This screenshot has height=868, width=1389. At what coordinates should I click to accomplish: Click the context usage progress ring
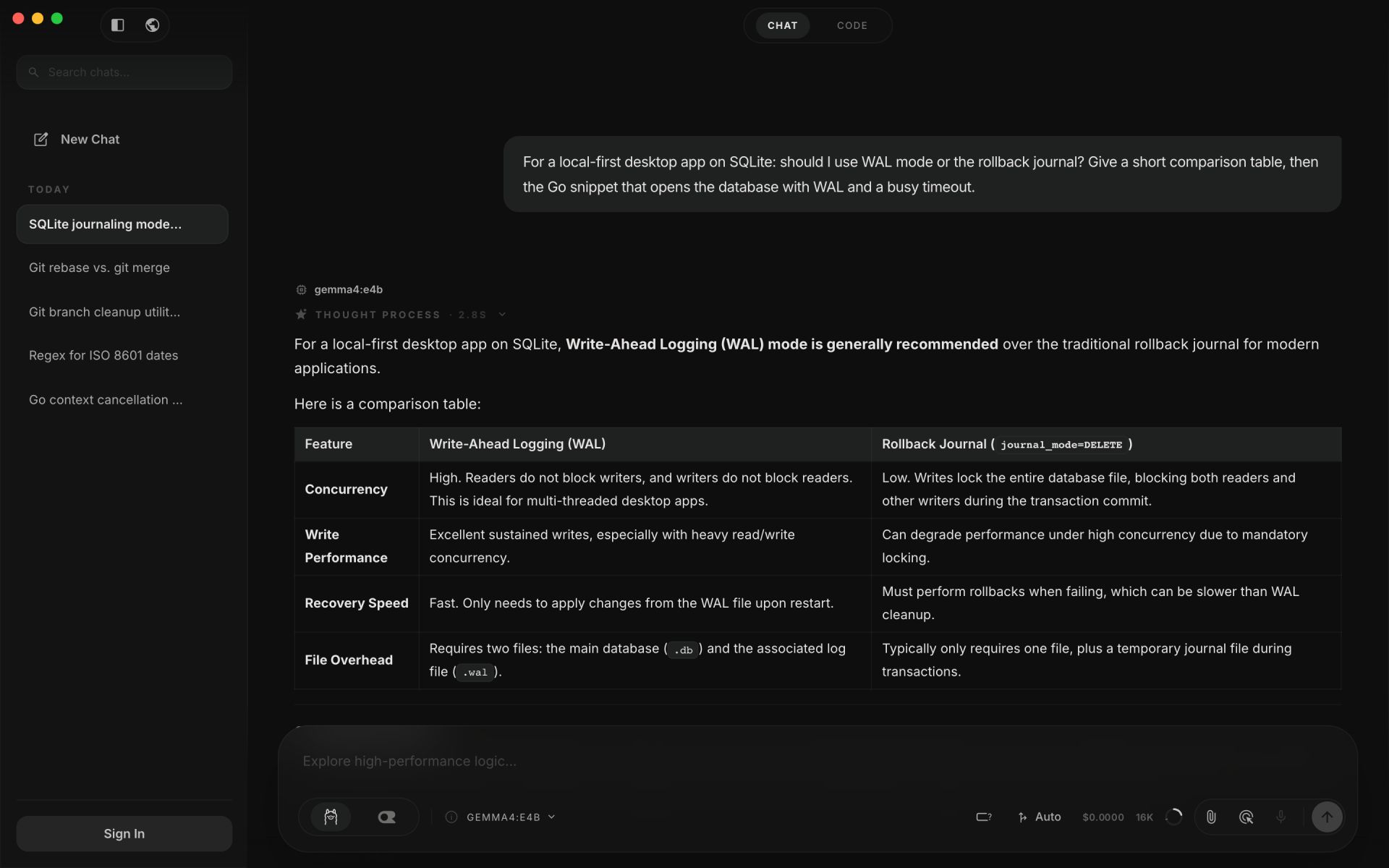coord(1173,817)
